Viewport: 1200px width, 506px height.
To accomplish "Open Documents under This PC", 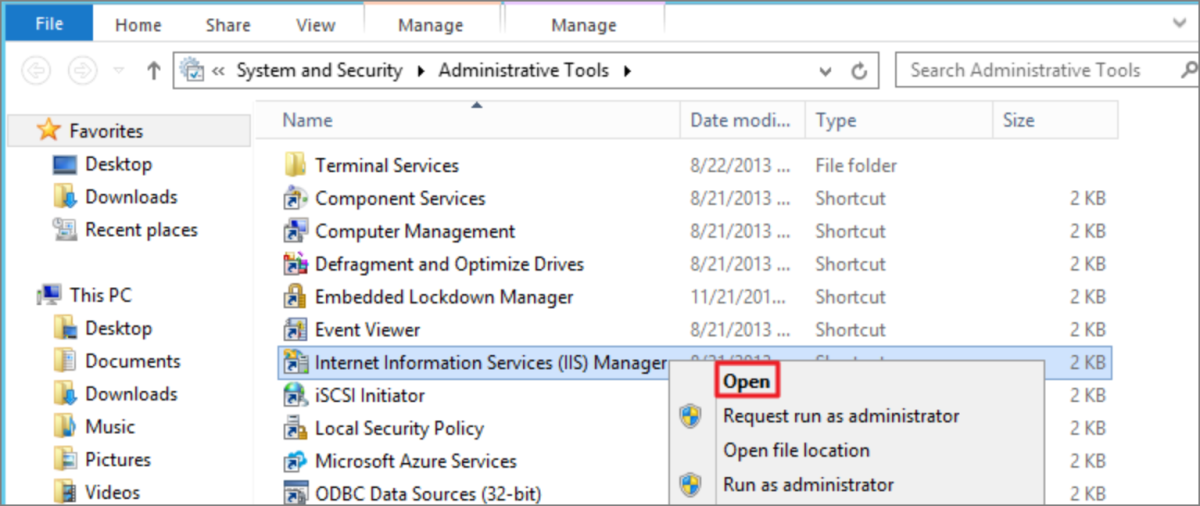I will click(x=132, y=361).
